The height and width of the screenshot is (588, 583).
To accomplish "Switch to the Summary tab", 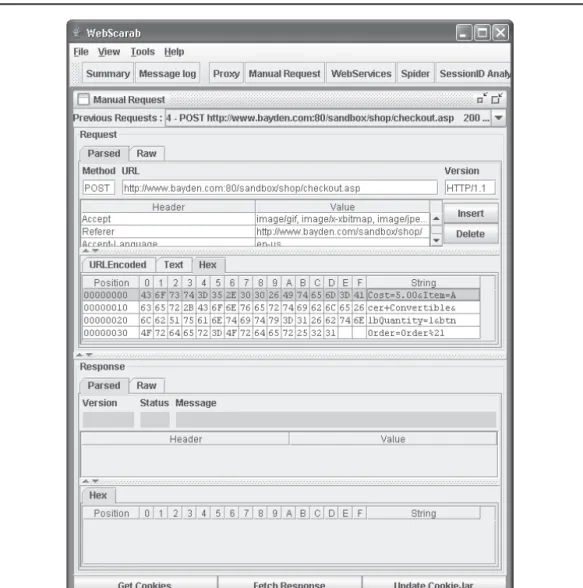I will pyautogui.click(x=108, y=74).
